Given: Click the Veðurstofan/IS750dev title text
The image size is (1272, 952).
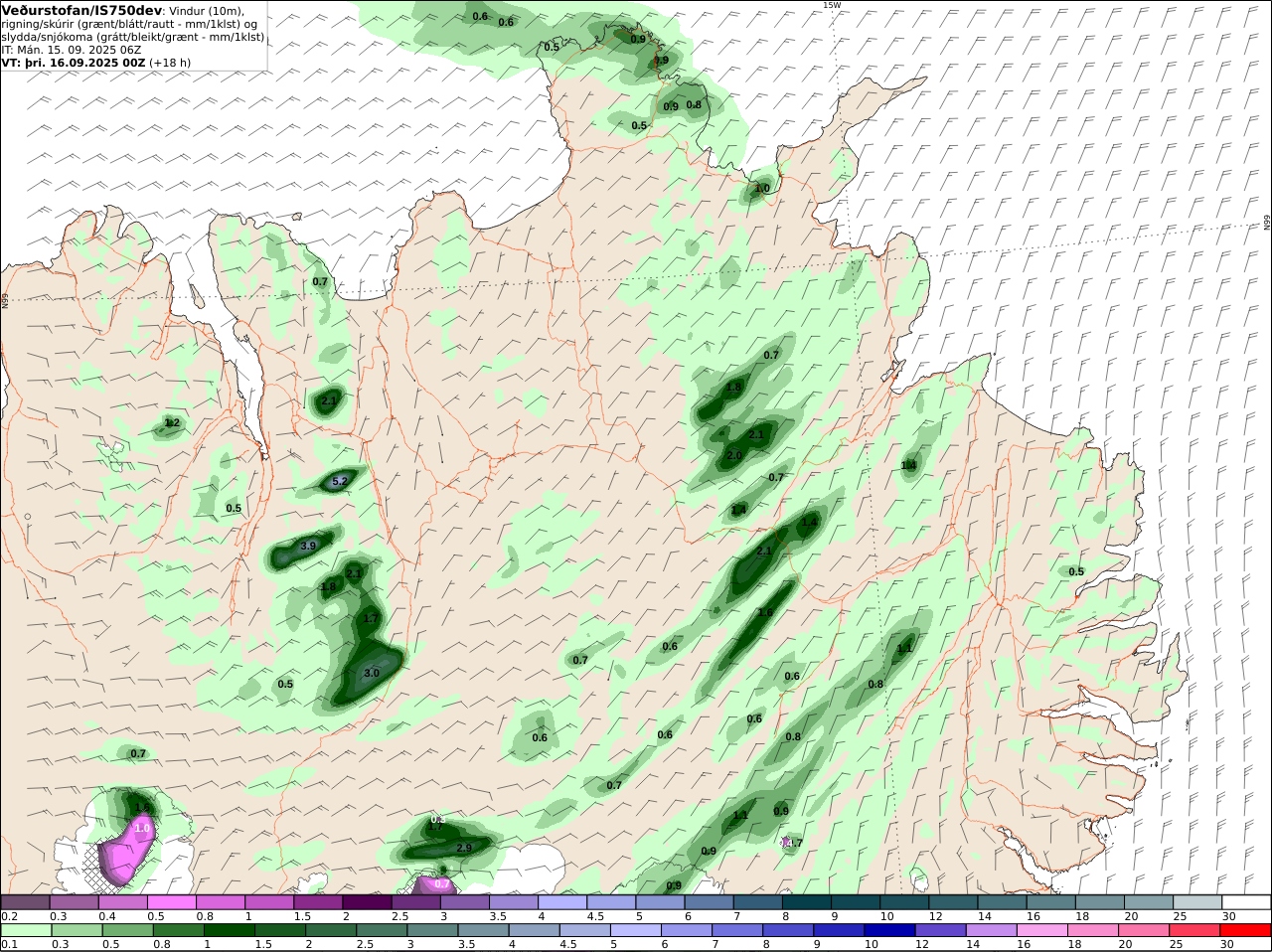Looking at the screenshot, I should (80, 10).
